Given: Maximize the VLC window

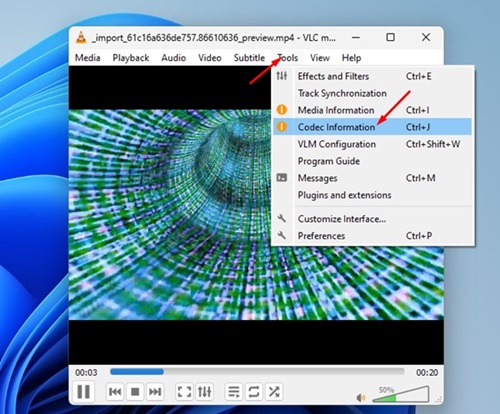Looking at the screenshot, I should pos(391,37).
